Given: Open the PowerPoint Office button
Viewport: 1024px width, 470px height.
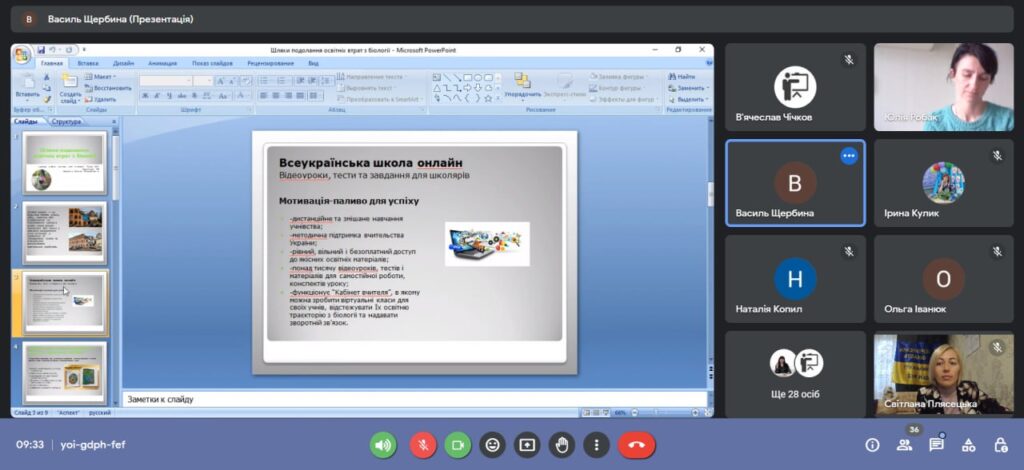Looking at the screenshot, I should click(x=22, y=54).
